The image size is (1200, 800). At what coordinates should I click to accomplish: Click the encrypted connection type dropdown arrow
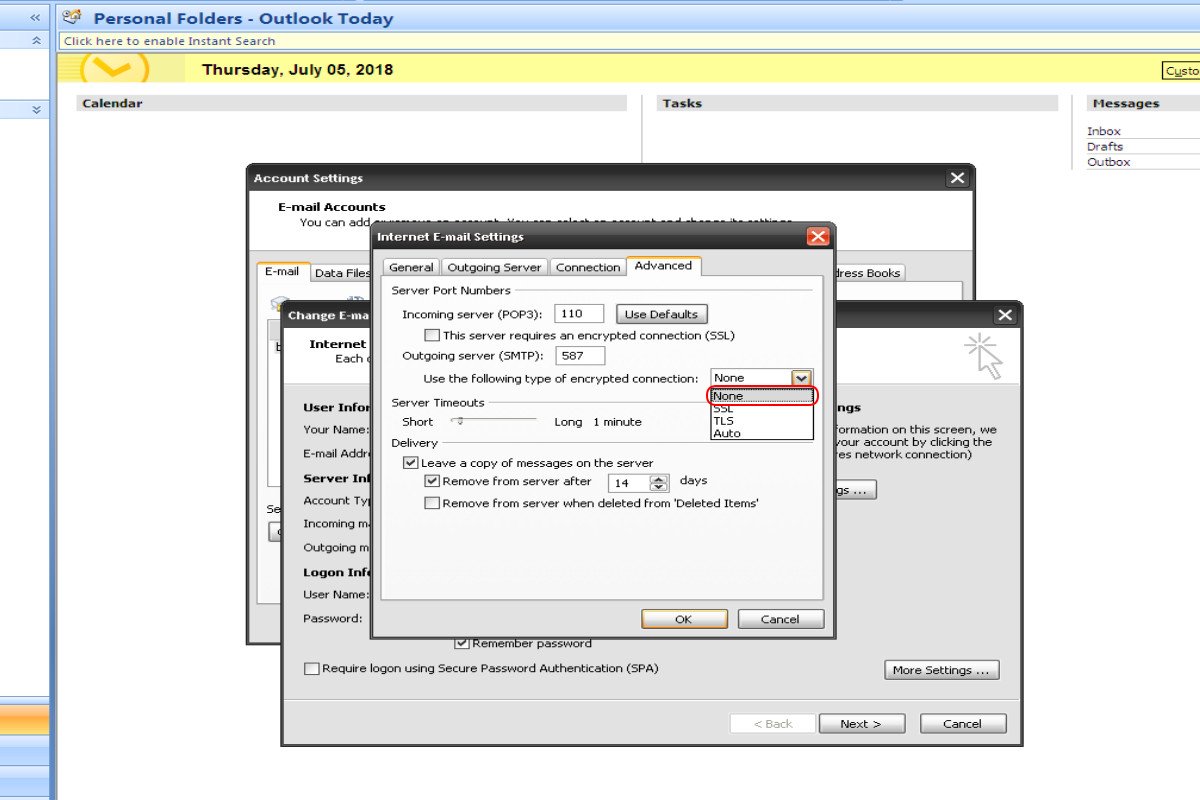(801, 378)
